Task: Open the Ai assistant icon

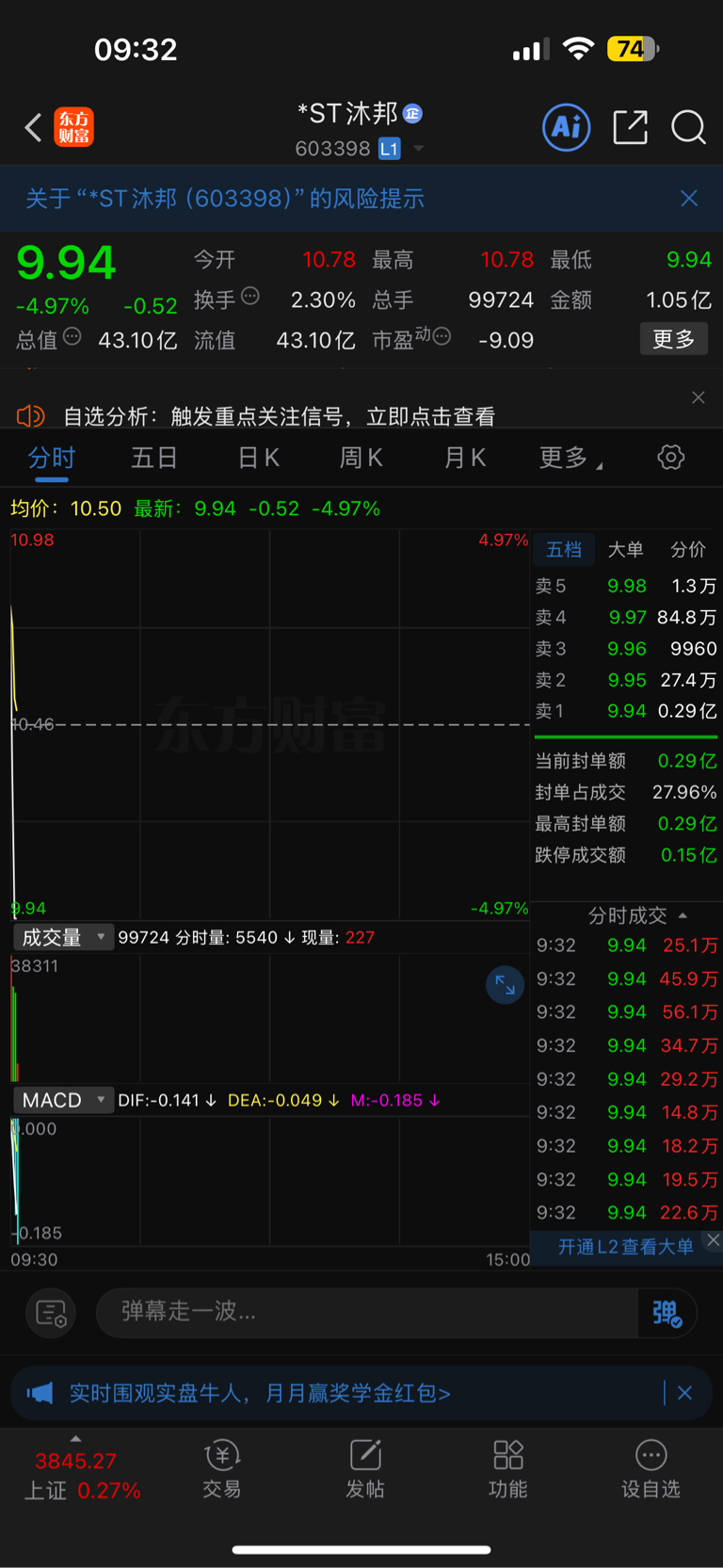Action: pos(567,127)
